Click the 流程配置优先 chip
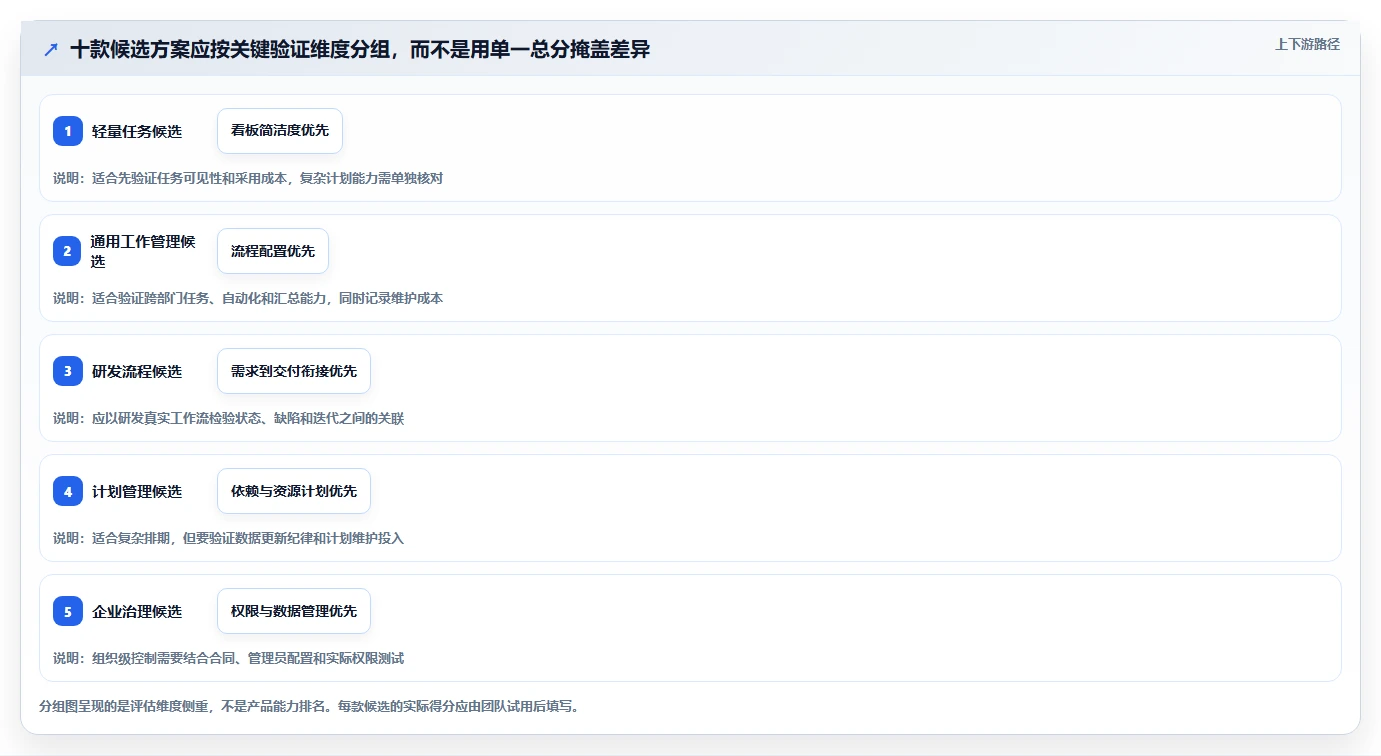 click(273, 251)
